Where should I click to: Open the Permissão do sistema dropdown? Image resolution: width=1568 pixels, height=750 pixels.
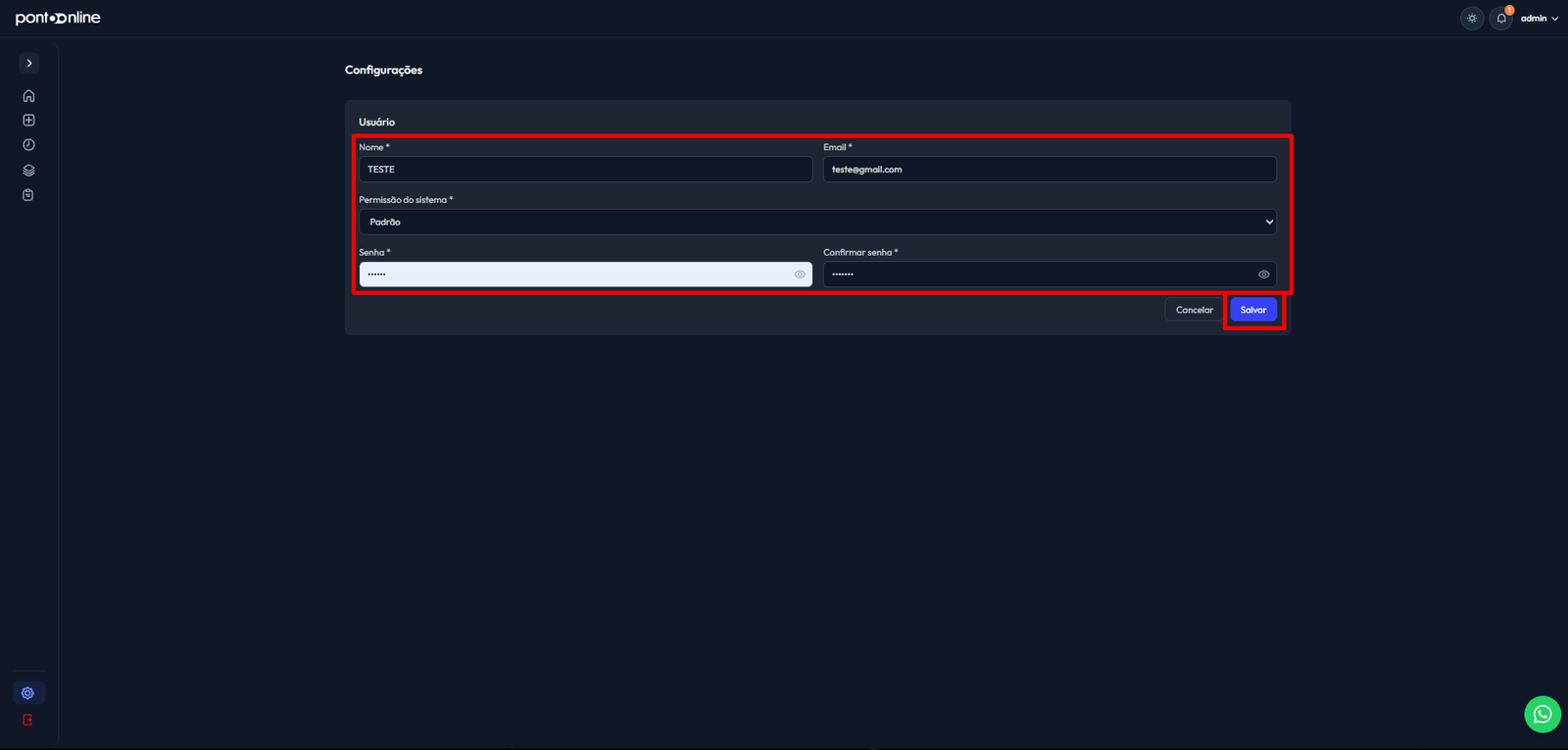click(817, 222)
